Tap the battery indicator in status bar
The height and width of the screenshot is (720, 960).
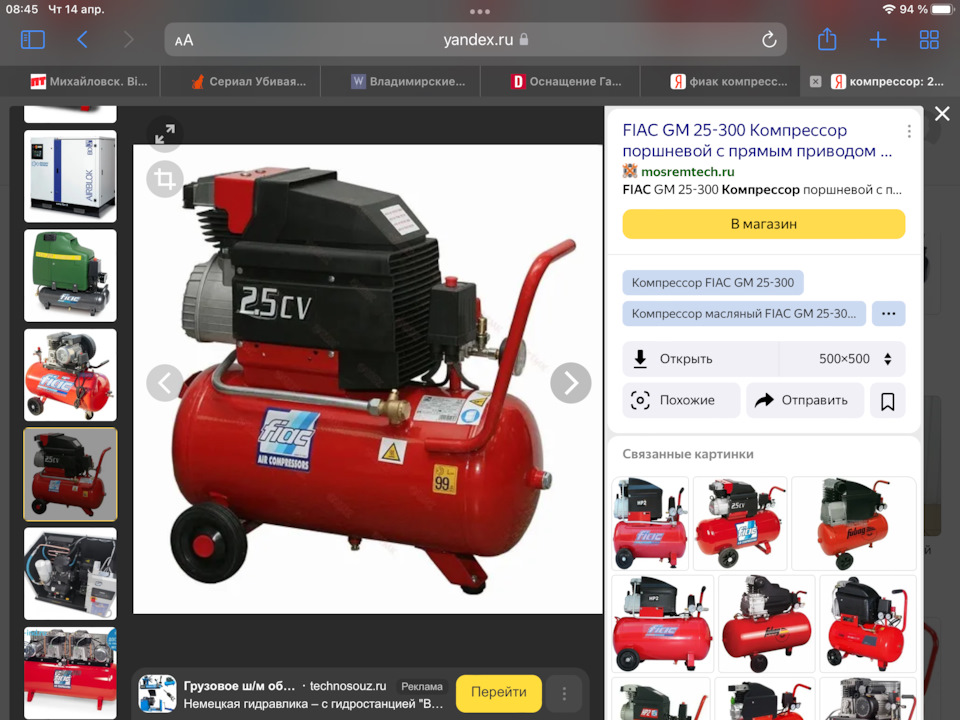point(942,9)
